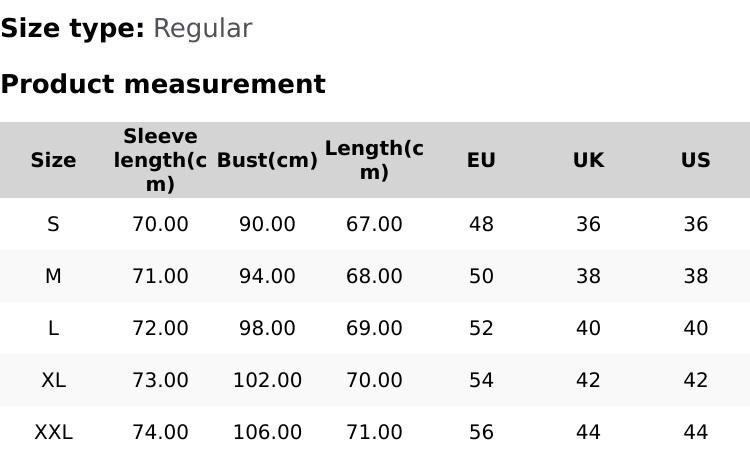Image resolution: width=750 pixels, height=458 pixels.
Task: Click the bust value 102.00
Action: (267, 380)
